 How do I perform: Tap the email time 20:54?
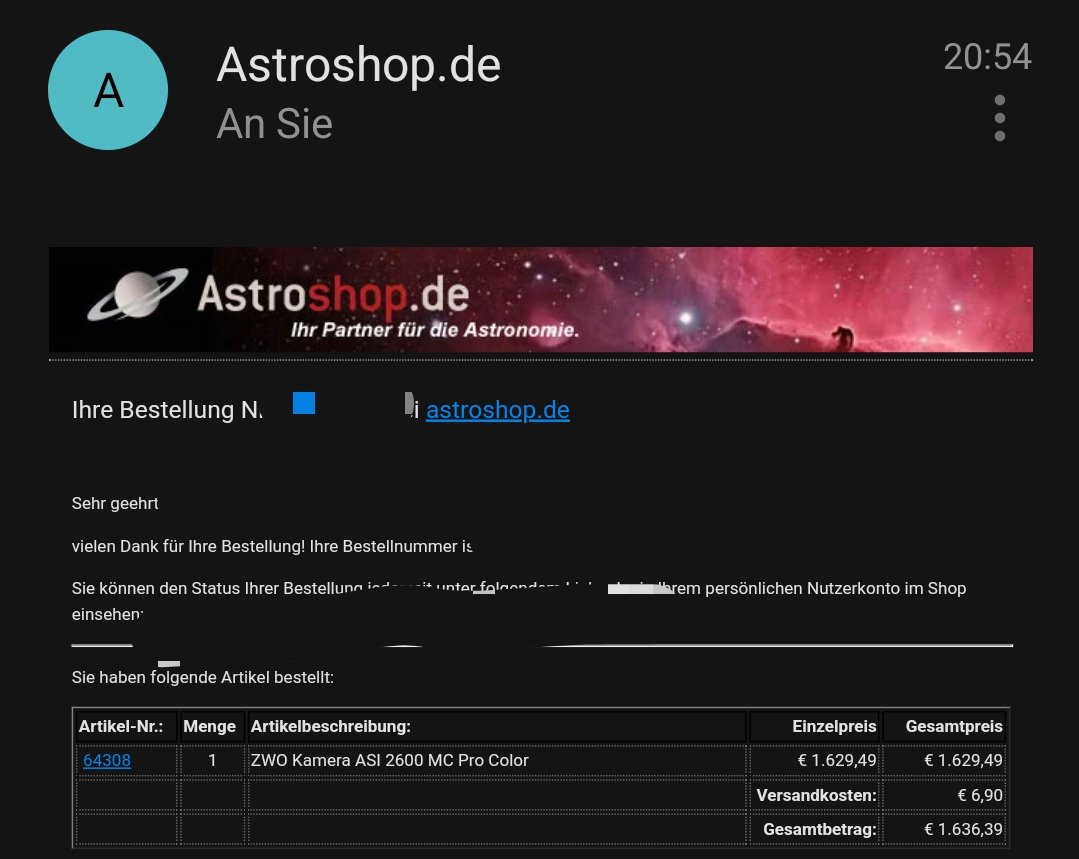pos(987,56)
